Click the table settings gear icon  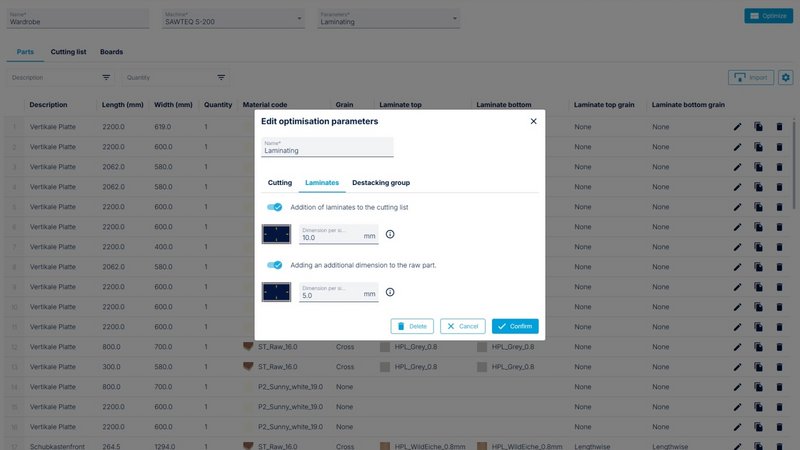785,77
